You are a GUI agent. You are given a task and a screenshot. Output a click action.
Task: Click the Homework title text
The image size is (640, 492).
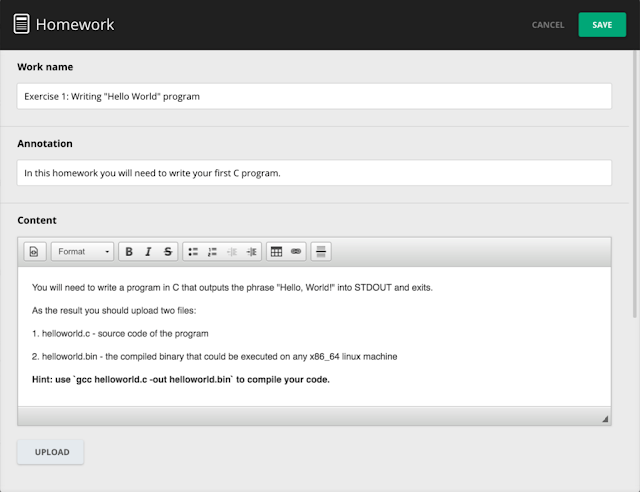coord(75,24)
